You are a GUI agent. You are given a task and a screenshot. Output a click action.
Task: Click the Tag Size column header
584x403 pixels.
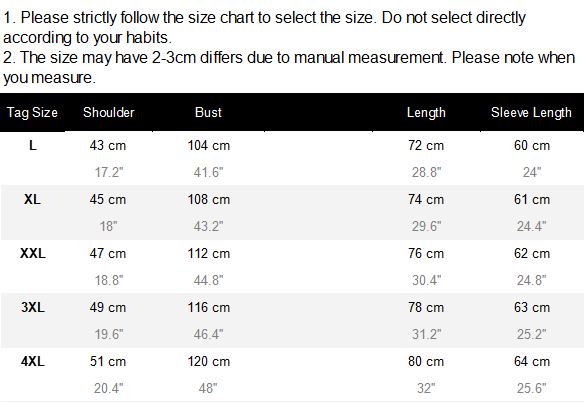32,112
